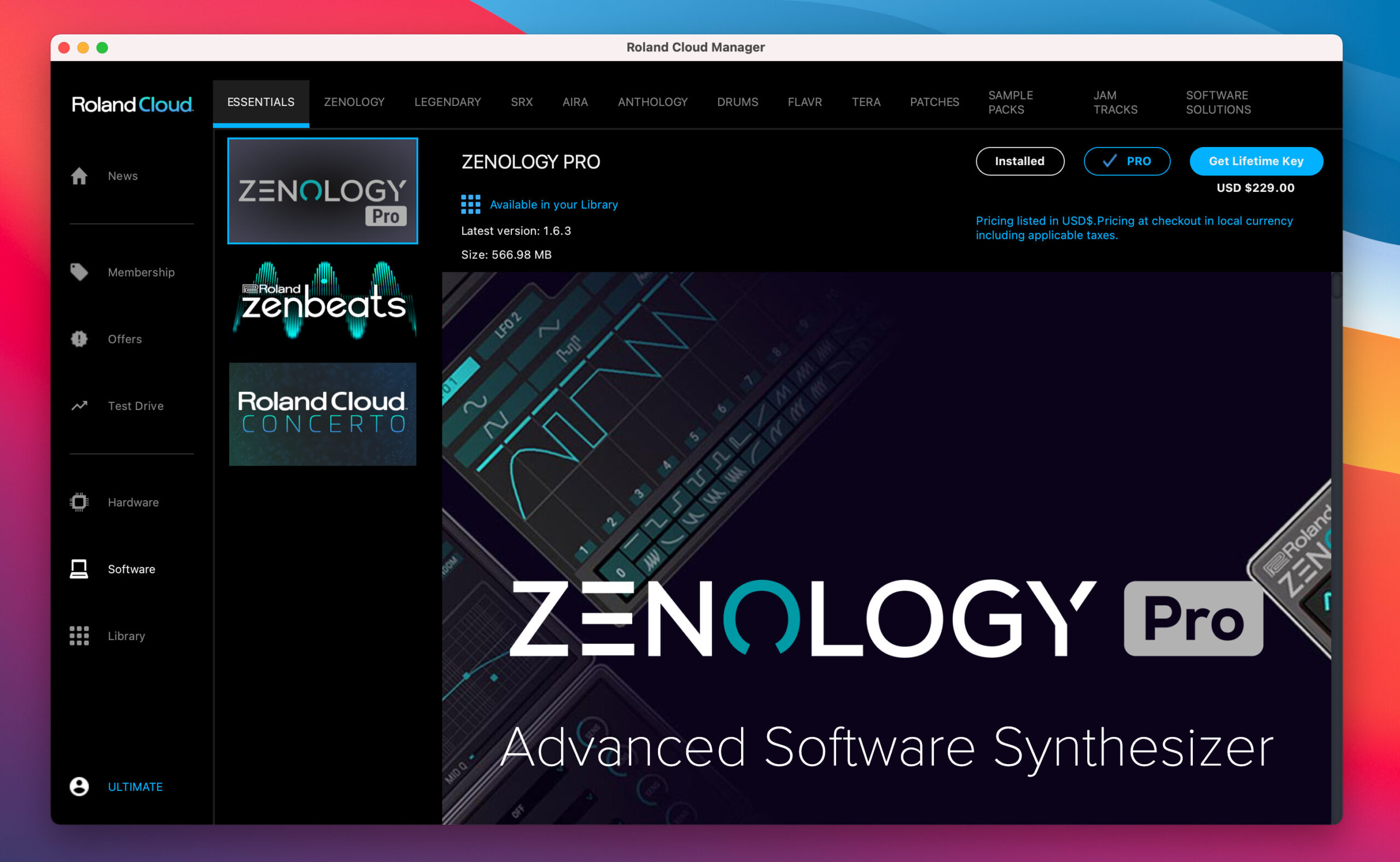
Task: Click the Offers badge icon
Action: (79, 339)
